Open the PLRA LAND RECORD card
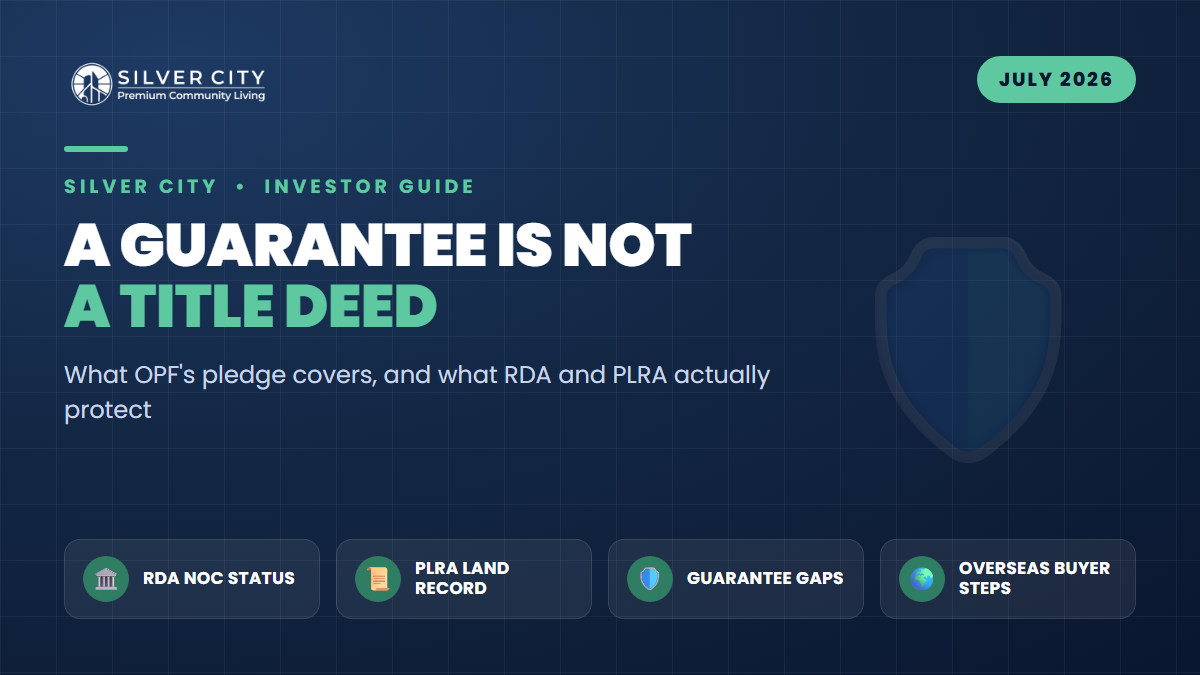1200x675 pixels. tap(464, 579)
